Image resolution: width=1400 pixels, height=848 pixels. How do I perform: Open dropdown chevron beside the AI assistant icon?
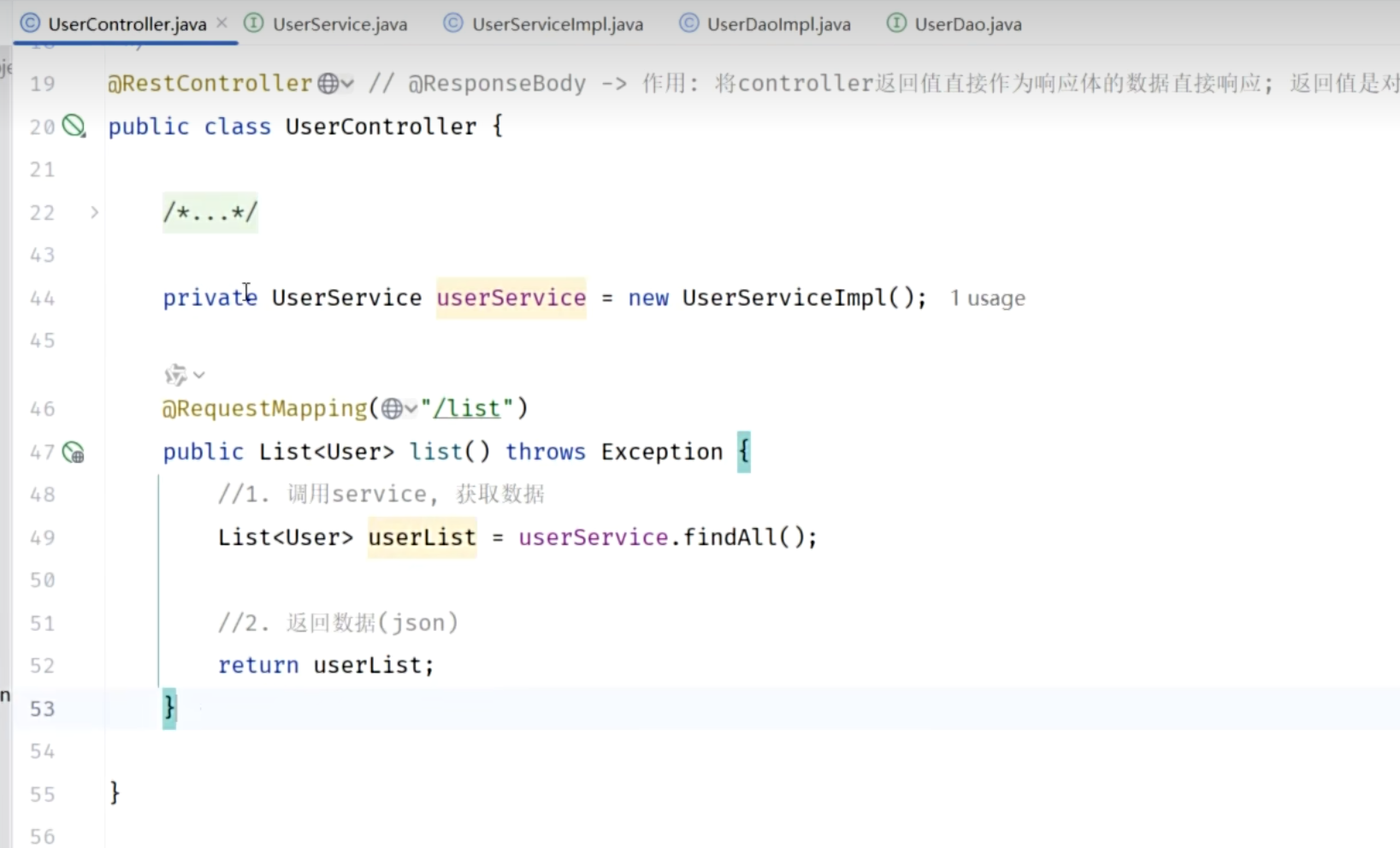click(x=199, y=375)
